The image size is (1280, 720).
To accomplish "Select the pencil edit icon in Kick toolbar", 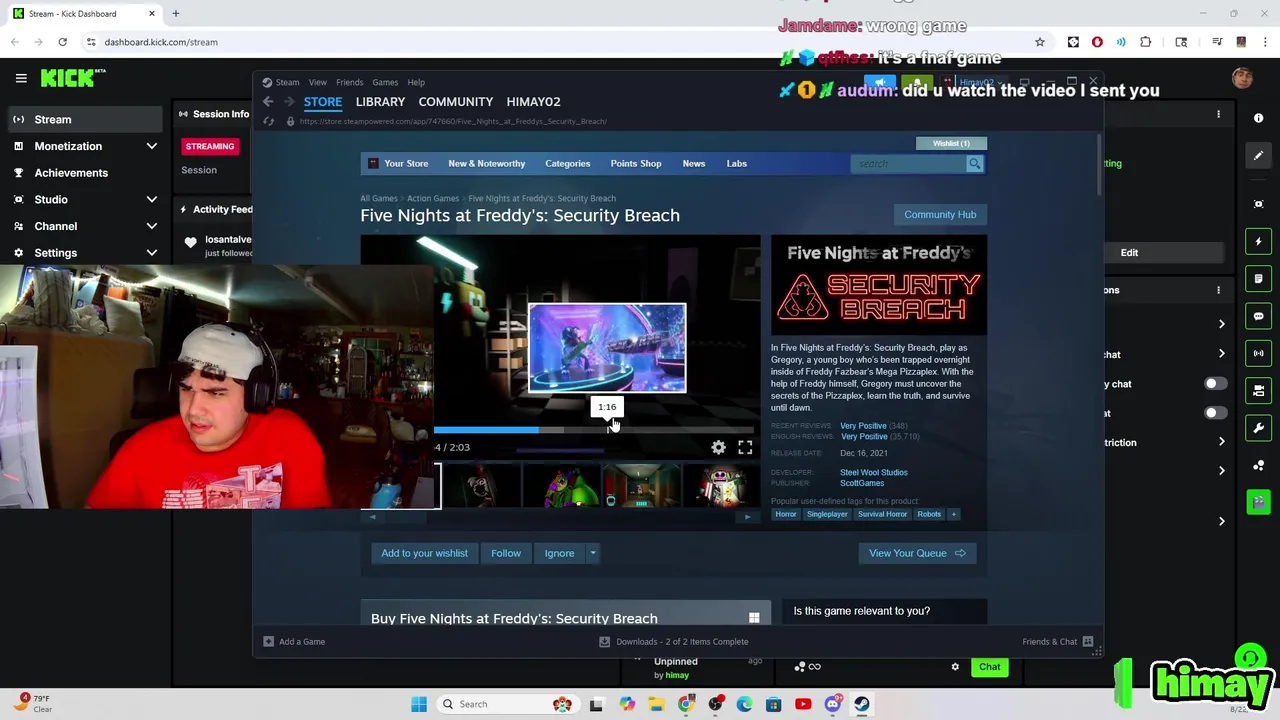I will pos(1259,155).
